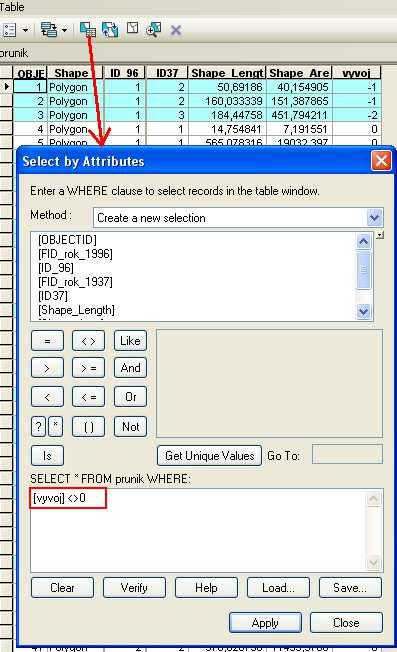Image resolution: width=397 pixels, height=652 pixels.
Task: Click the Select By Attributes toolbar icon
Action: point(88,30)
